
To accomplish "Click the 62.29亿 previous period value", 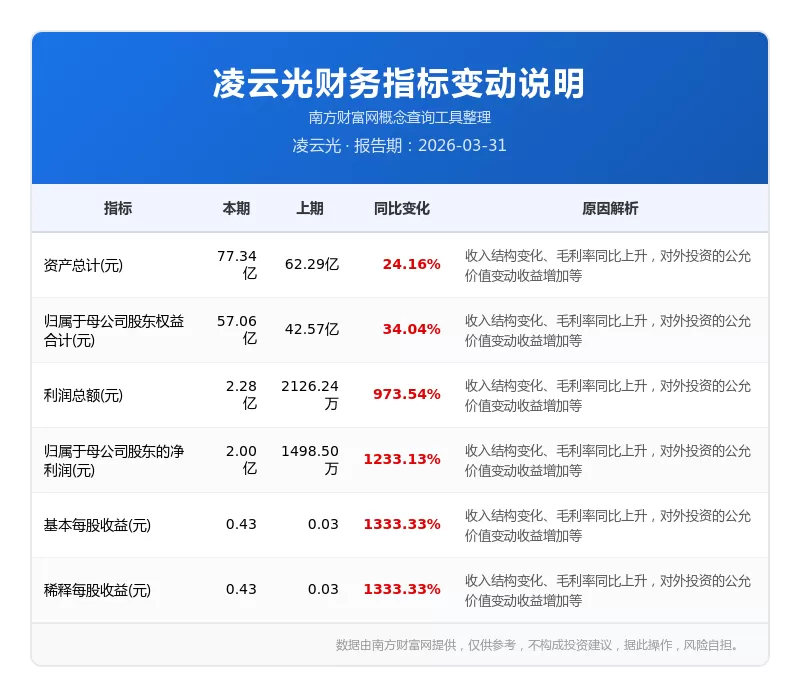I will (x=312, y=264).
